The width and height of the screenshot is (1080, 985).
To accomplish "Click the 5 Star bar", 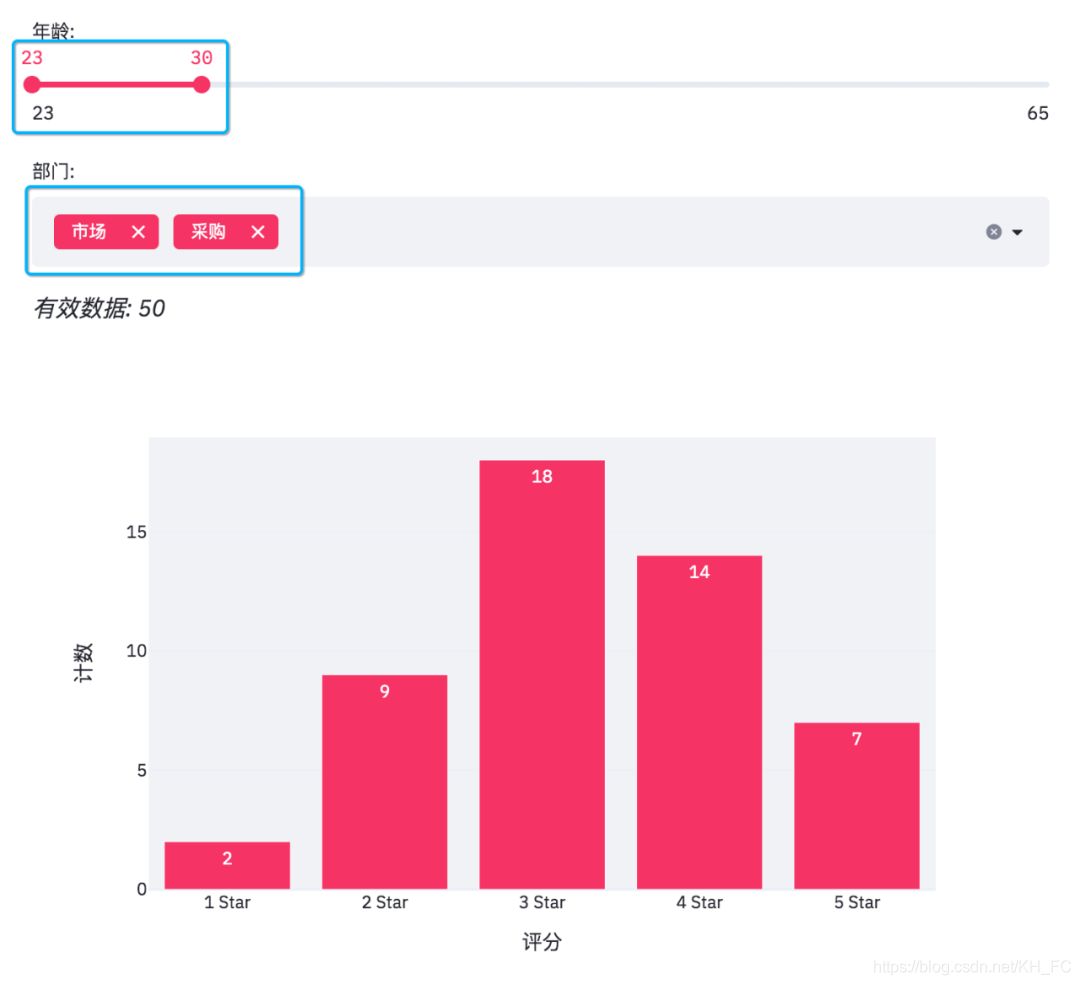I will click(x=856, y=806).
